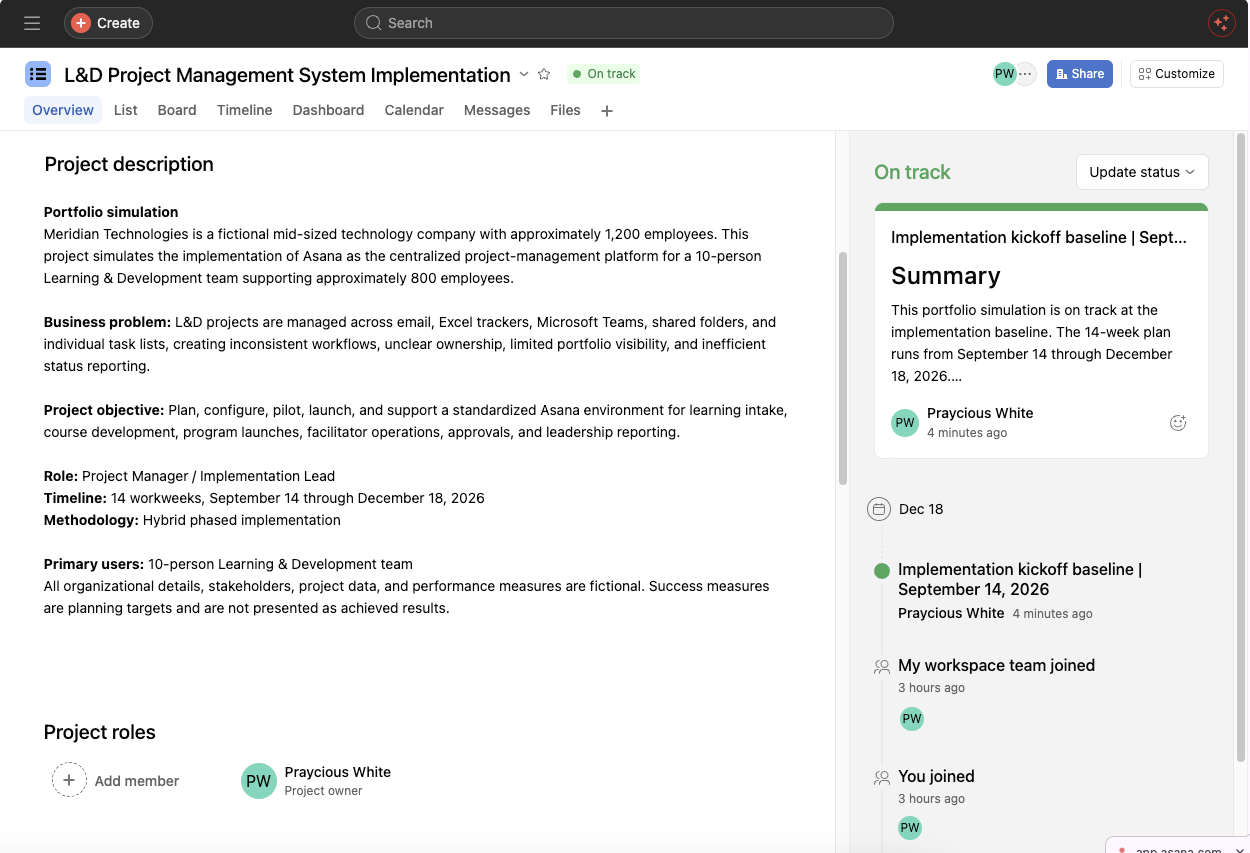
Task: Switch to the List tab
Action: 126,110
